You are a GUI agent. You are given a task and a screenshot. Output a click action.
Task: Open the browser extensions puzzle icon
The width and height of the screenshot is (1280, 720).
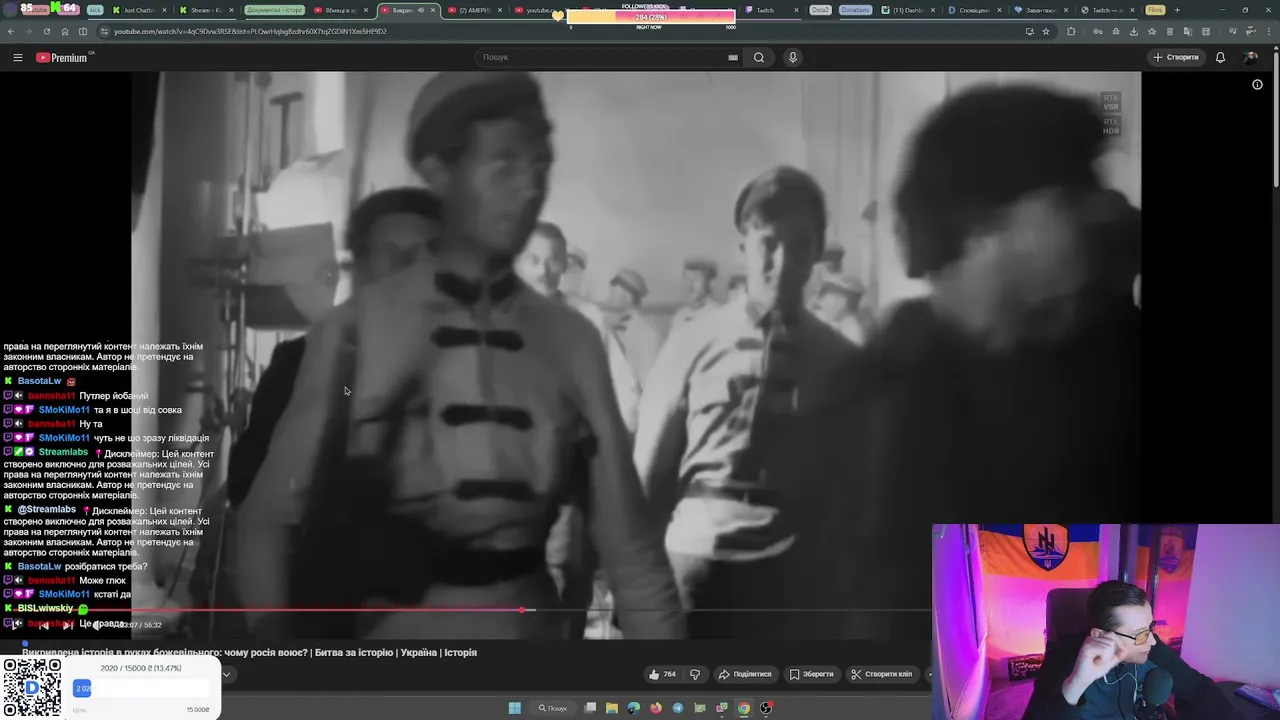pyautogui.click(x=1071, y=31)
